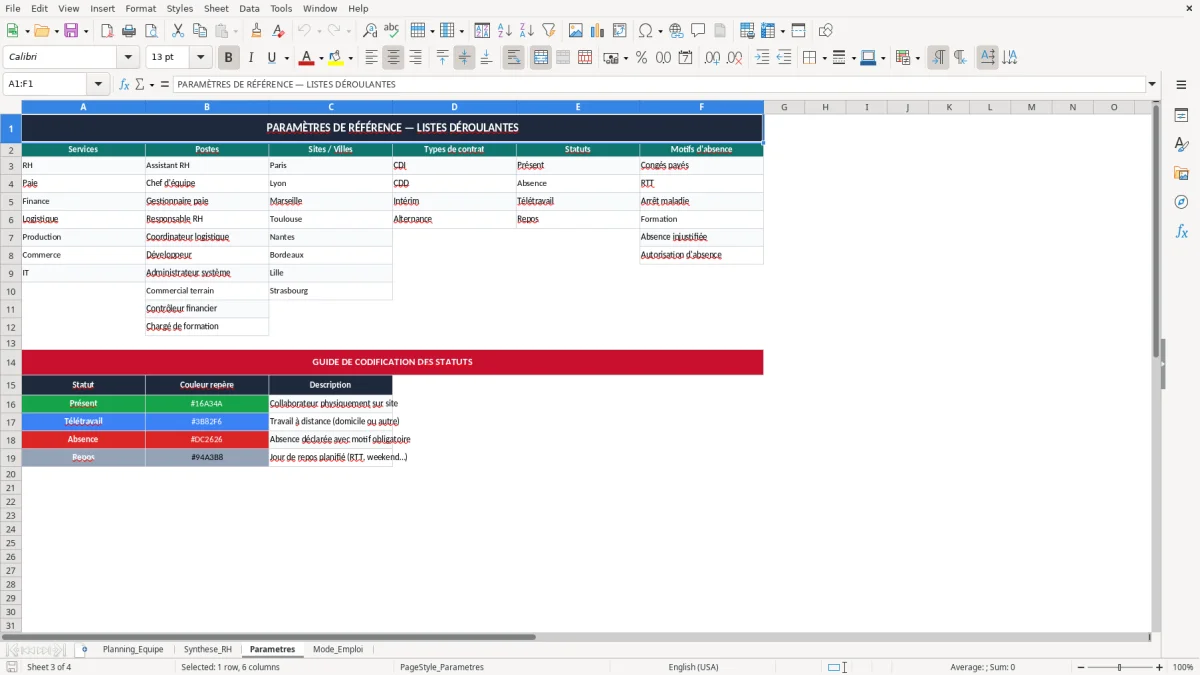Click the Print icon
The width and height of the screenshot is (1200, 675).
click(x=129, y=31)
